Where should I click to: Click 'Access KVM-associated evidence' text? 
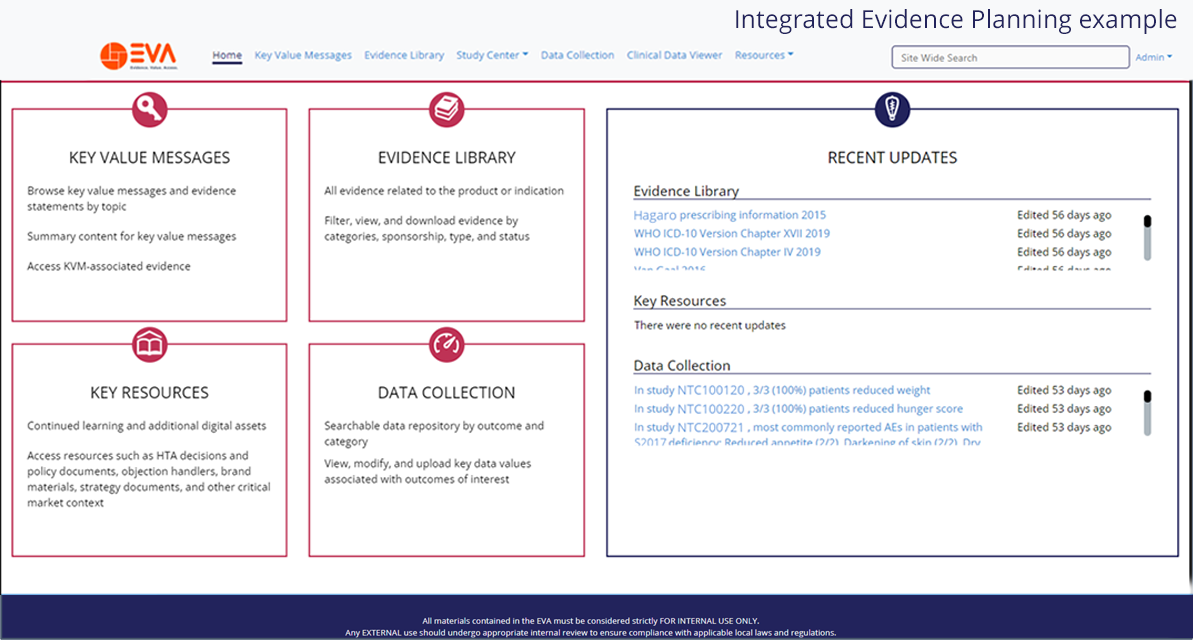[109, 266]
